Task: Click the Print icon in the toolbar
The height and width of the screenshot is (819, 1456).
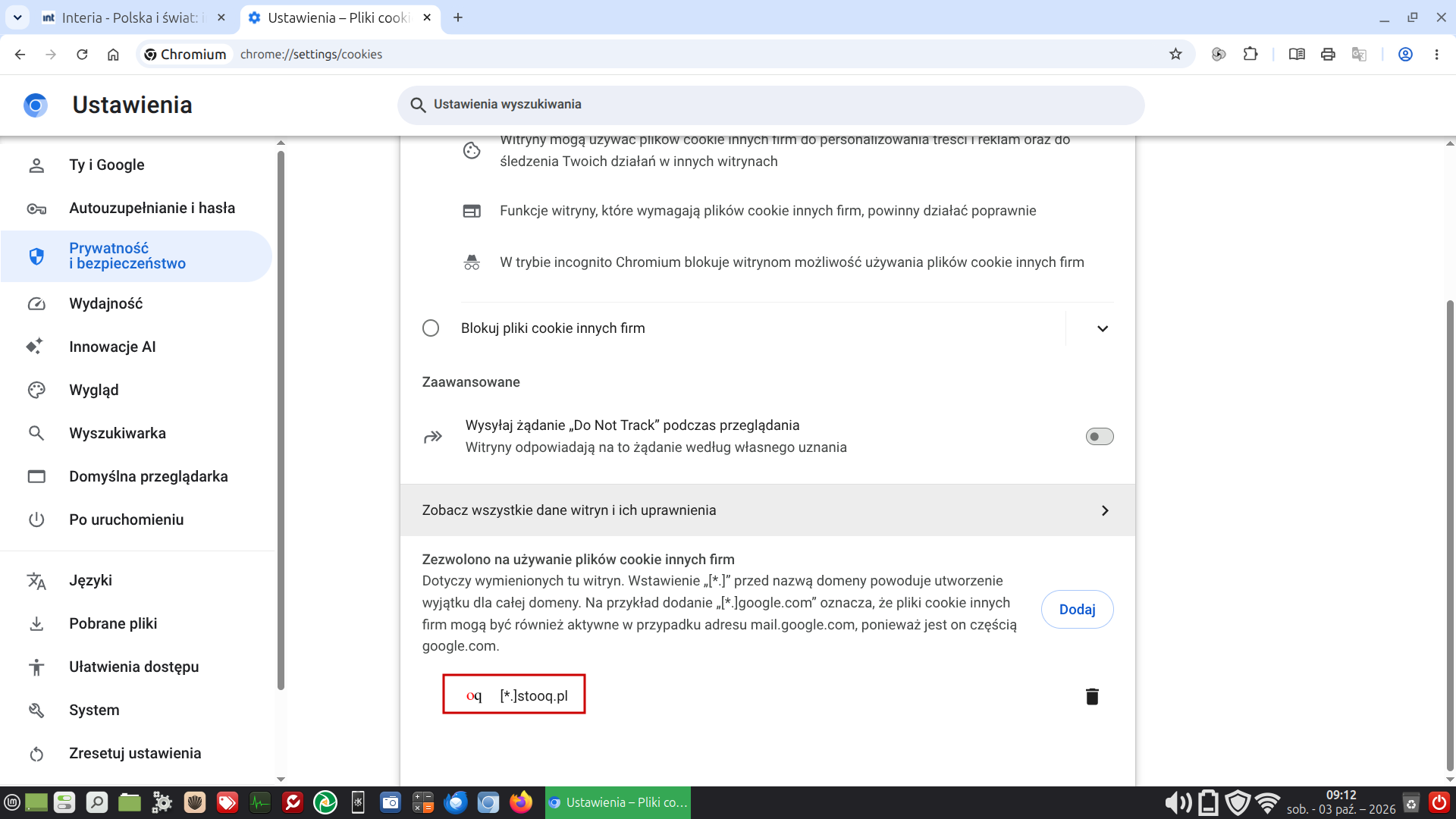Action: pyautogui.click(x=1328, y=54)
